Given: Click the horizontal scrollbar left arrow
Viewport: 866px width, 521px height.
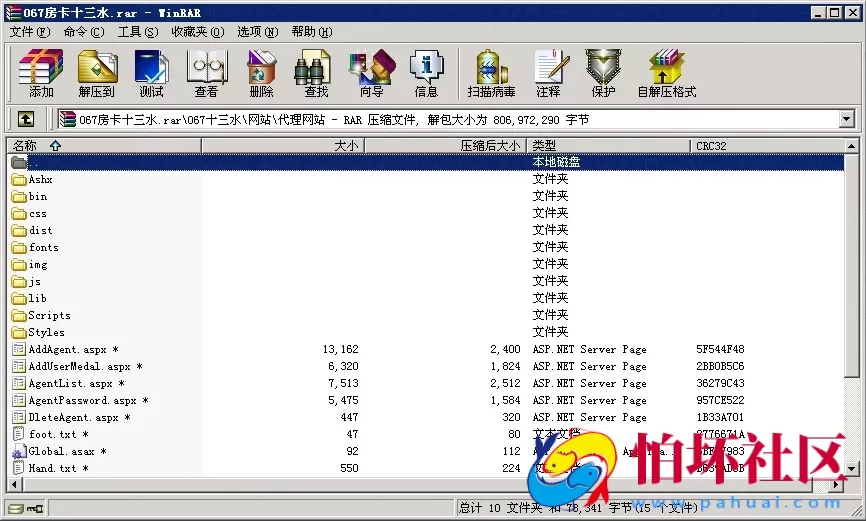Looking at the screenshot, I should [x=14, y=485].
